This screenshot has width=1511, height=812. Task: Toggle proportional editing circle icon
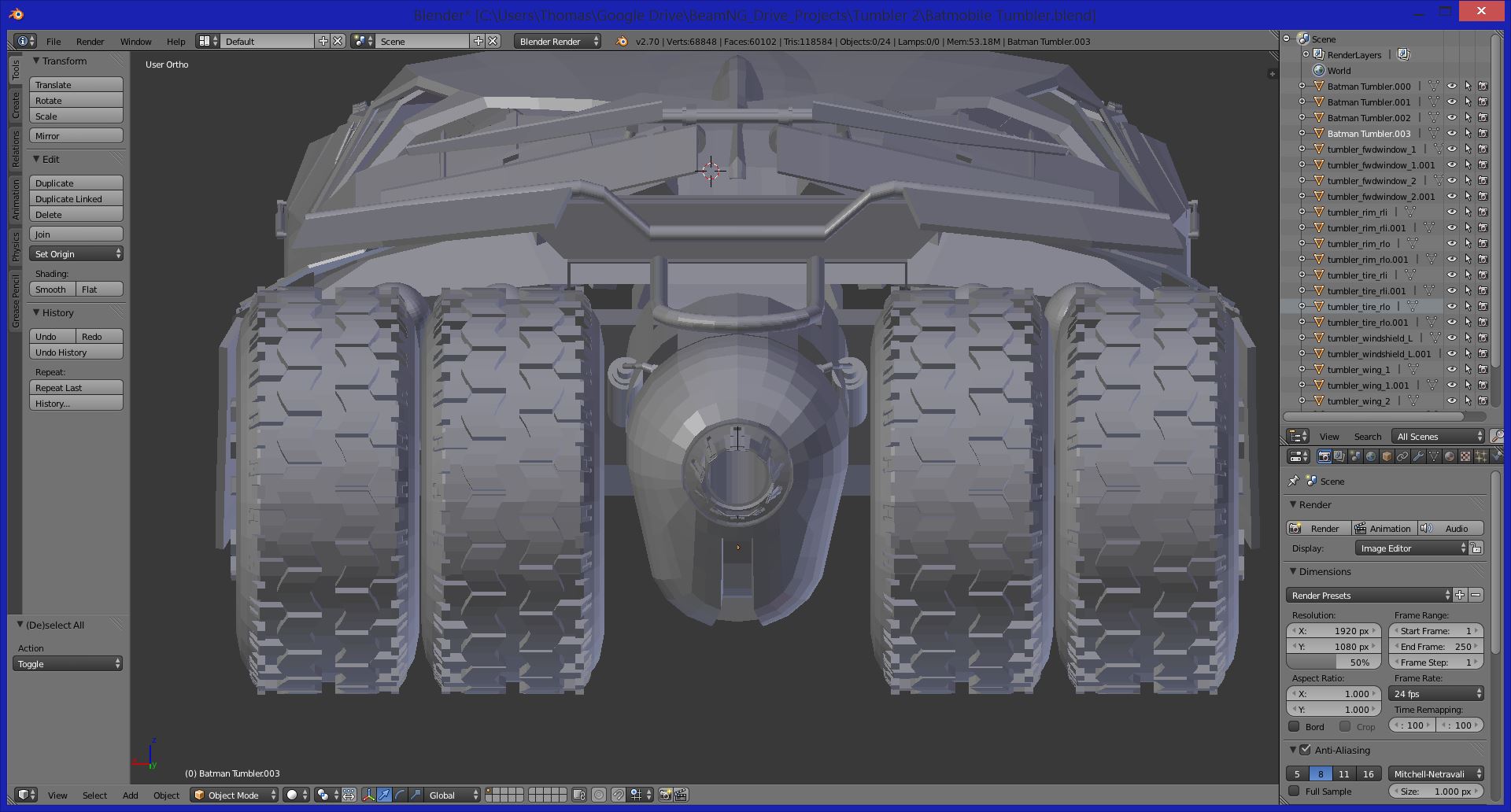599,795
